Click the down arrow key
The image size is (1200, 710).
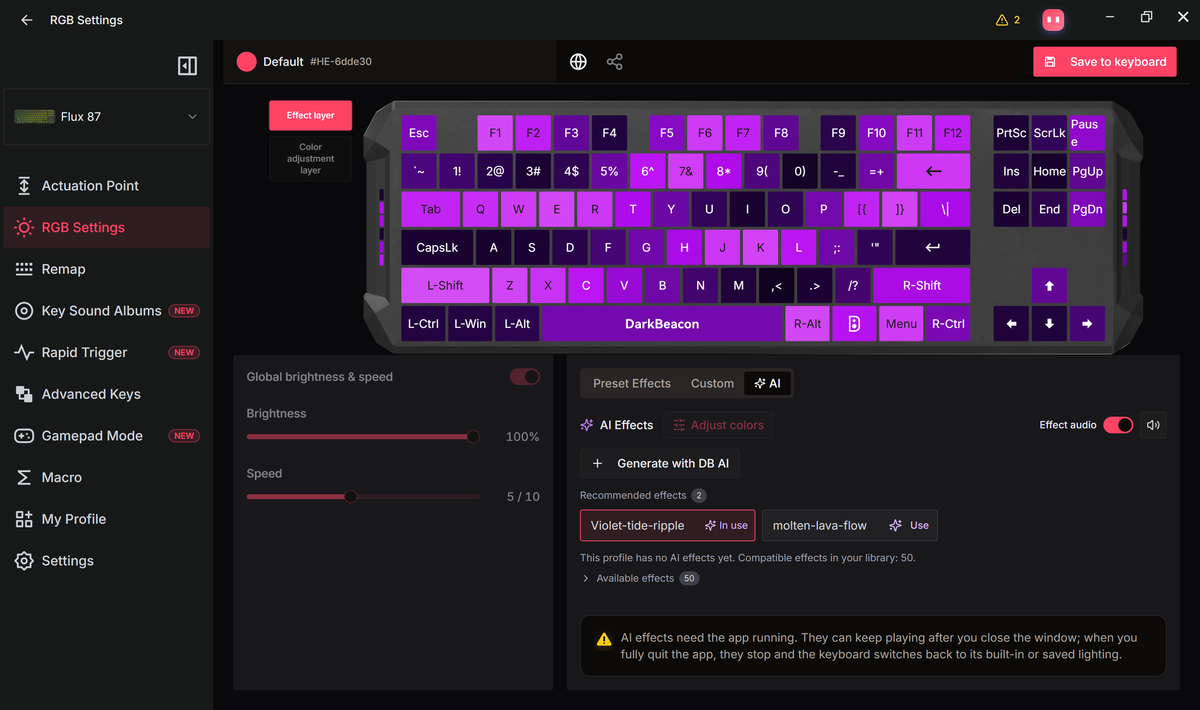(1049, 324)
